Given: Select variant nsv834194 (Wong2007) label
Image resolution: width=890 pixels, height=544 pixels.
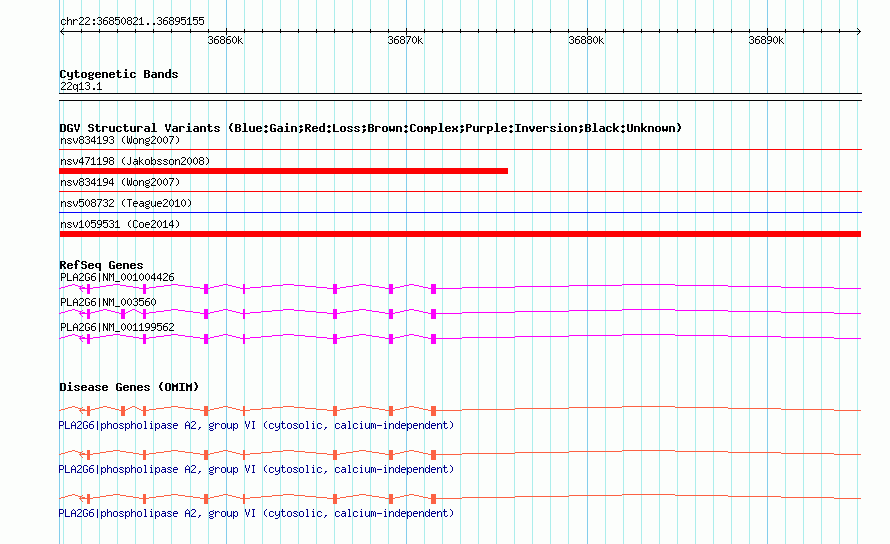Looking at the screenshot, I should [x=120, y=182].
